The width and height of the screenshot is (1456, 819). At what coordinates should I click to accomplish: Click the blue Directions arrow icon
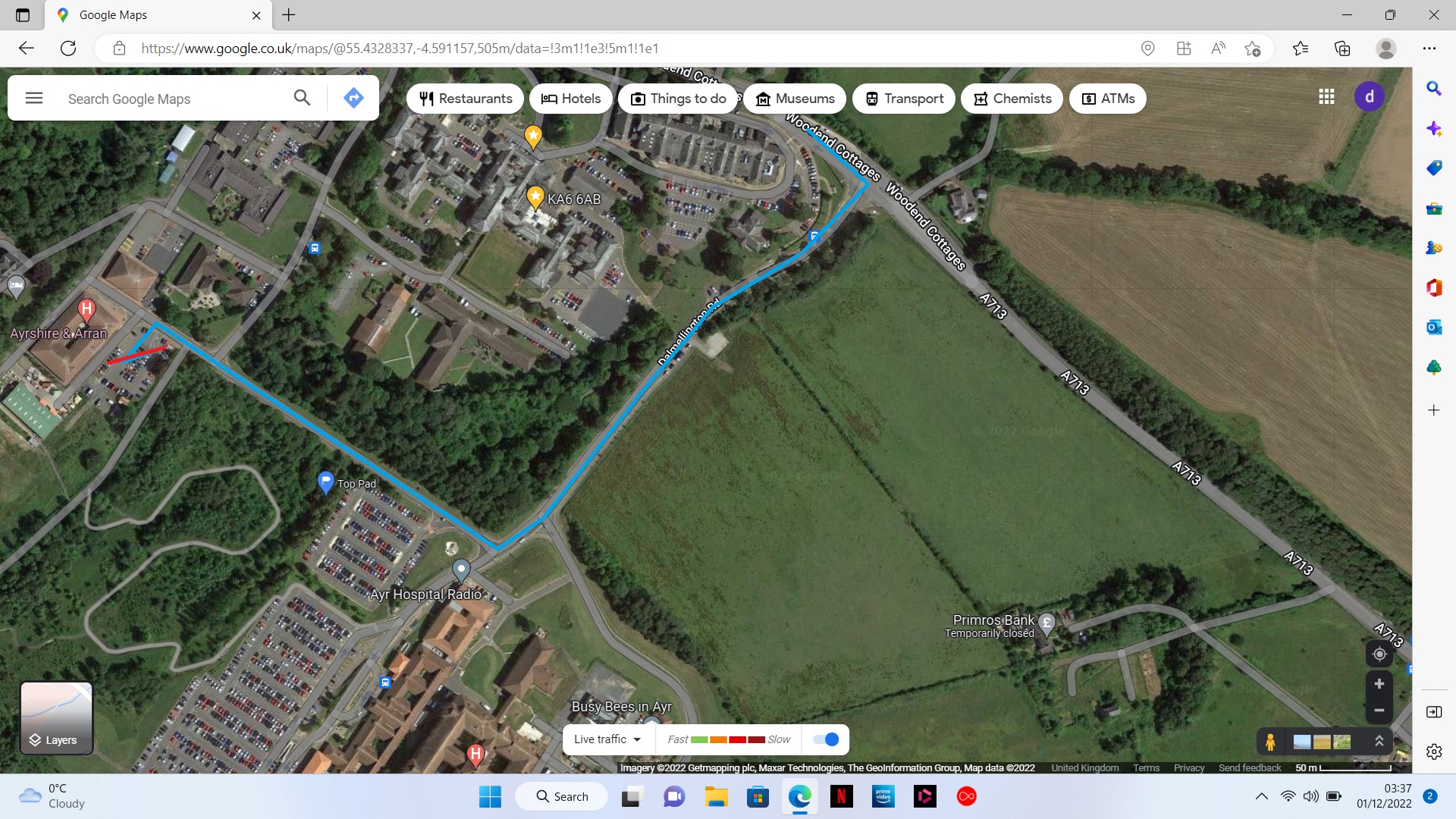pos(353,98)
